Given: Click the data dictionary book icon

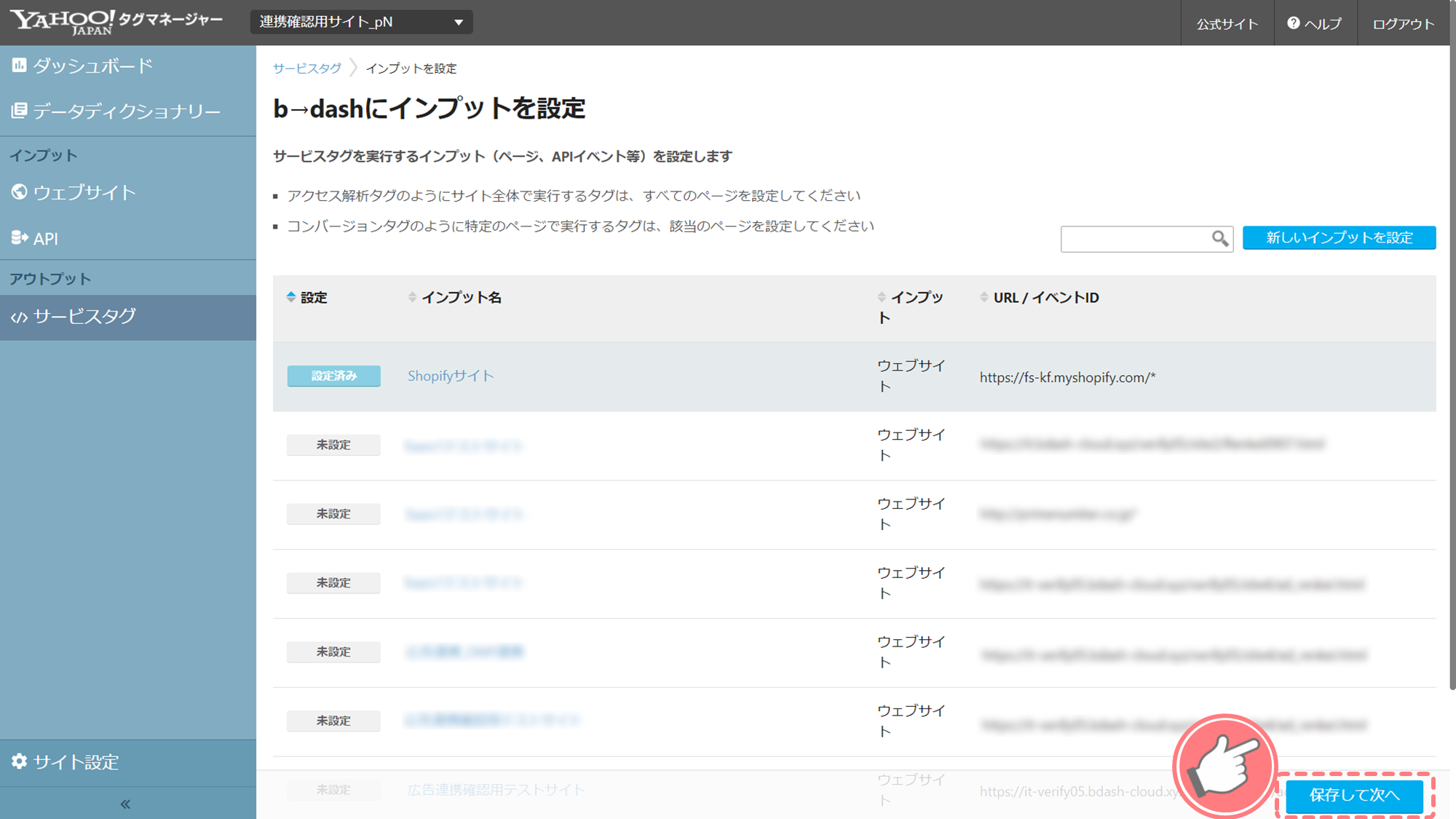Looking at the screenshot, I should coord(19,111).
